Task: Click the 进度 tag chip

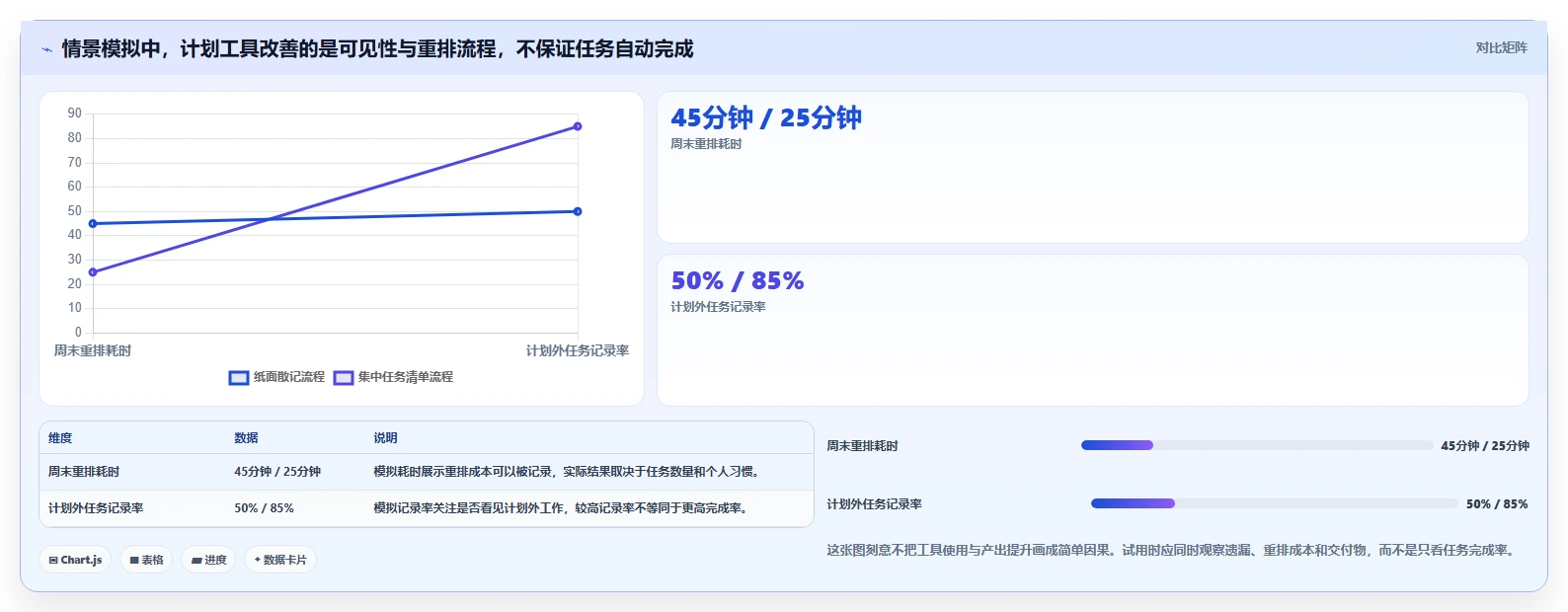Action: 208,560
